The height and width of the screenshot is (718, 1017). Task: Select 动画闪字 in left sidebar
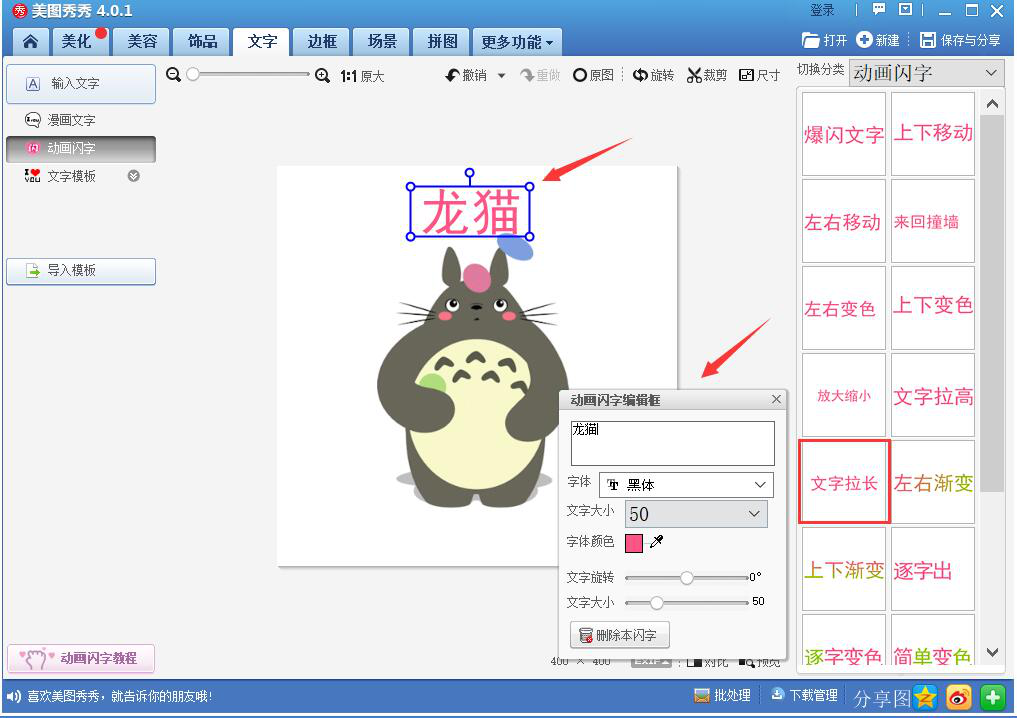[81, 149]
